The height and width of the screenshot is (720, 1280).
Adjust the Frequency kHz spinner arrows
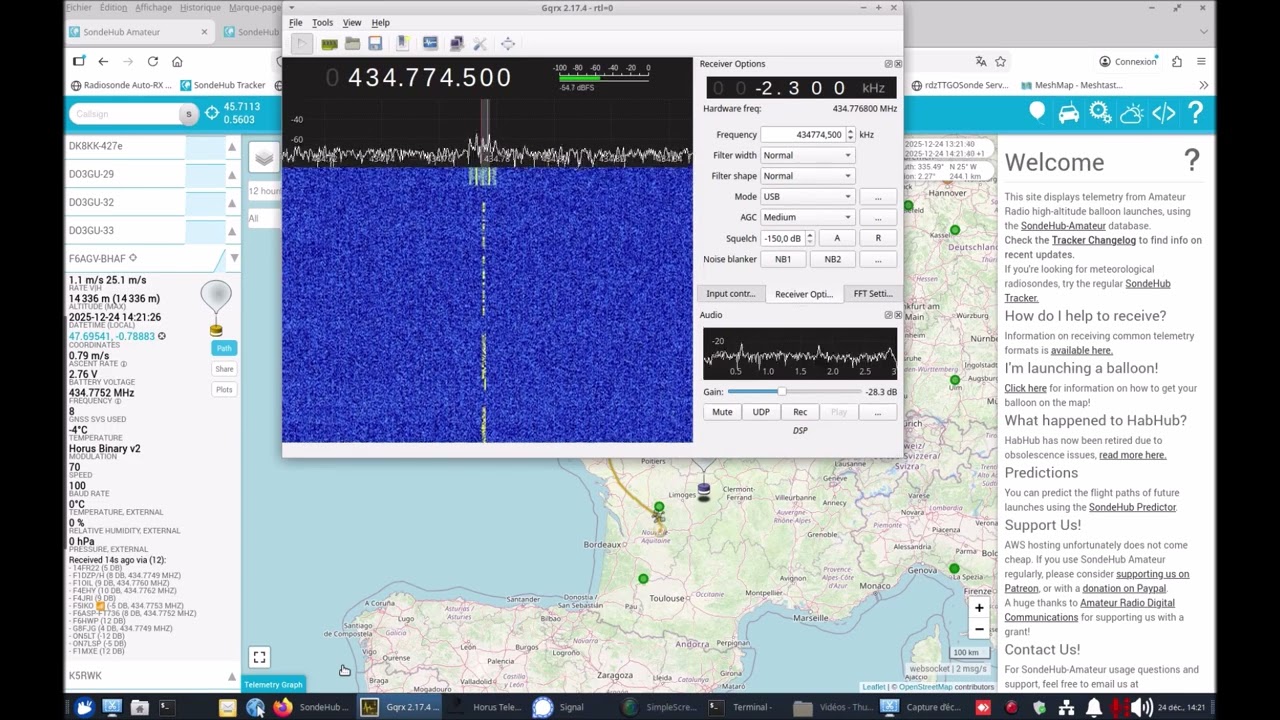pyautogui.click(x=850, y=135)
